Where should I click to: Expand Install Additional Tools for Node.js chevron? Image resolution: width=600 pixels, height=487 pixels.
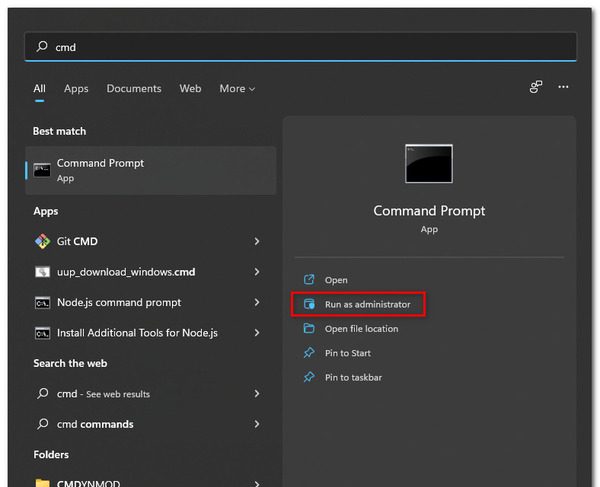tap(257, 333)
